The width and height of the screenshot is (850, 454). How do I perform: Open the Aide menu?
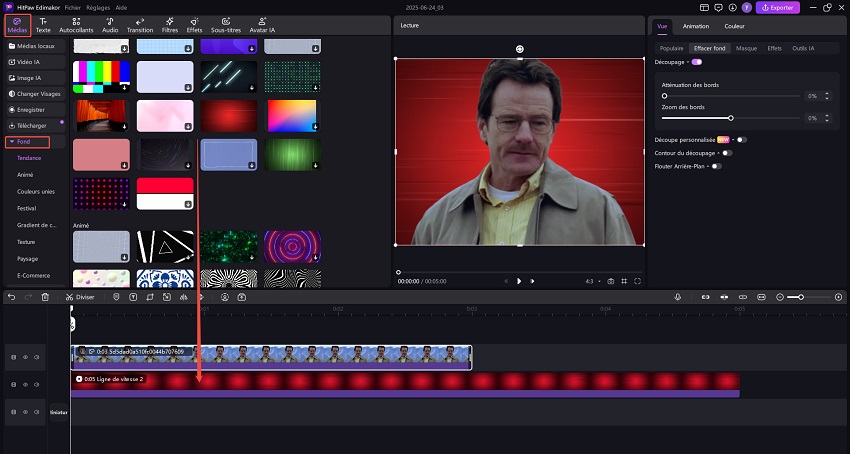pyautogui.click(x=121, y=8)
